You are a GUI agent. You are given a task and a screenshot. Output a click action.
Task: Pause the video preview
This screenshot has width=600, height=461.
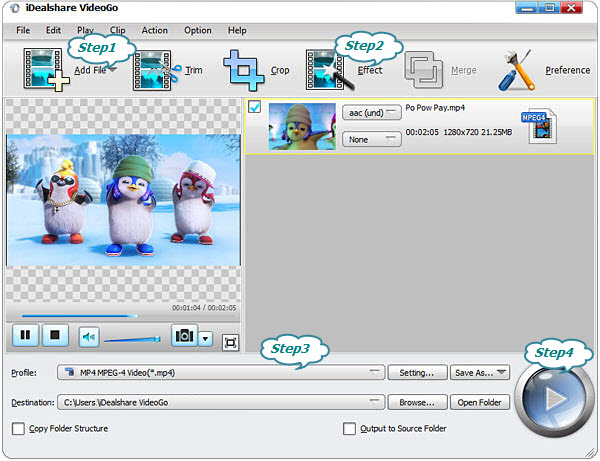click(x=25, y=335)
